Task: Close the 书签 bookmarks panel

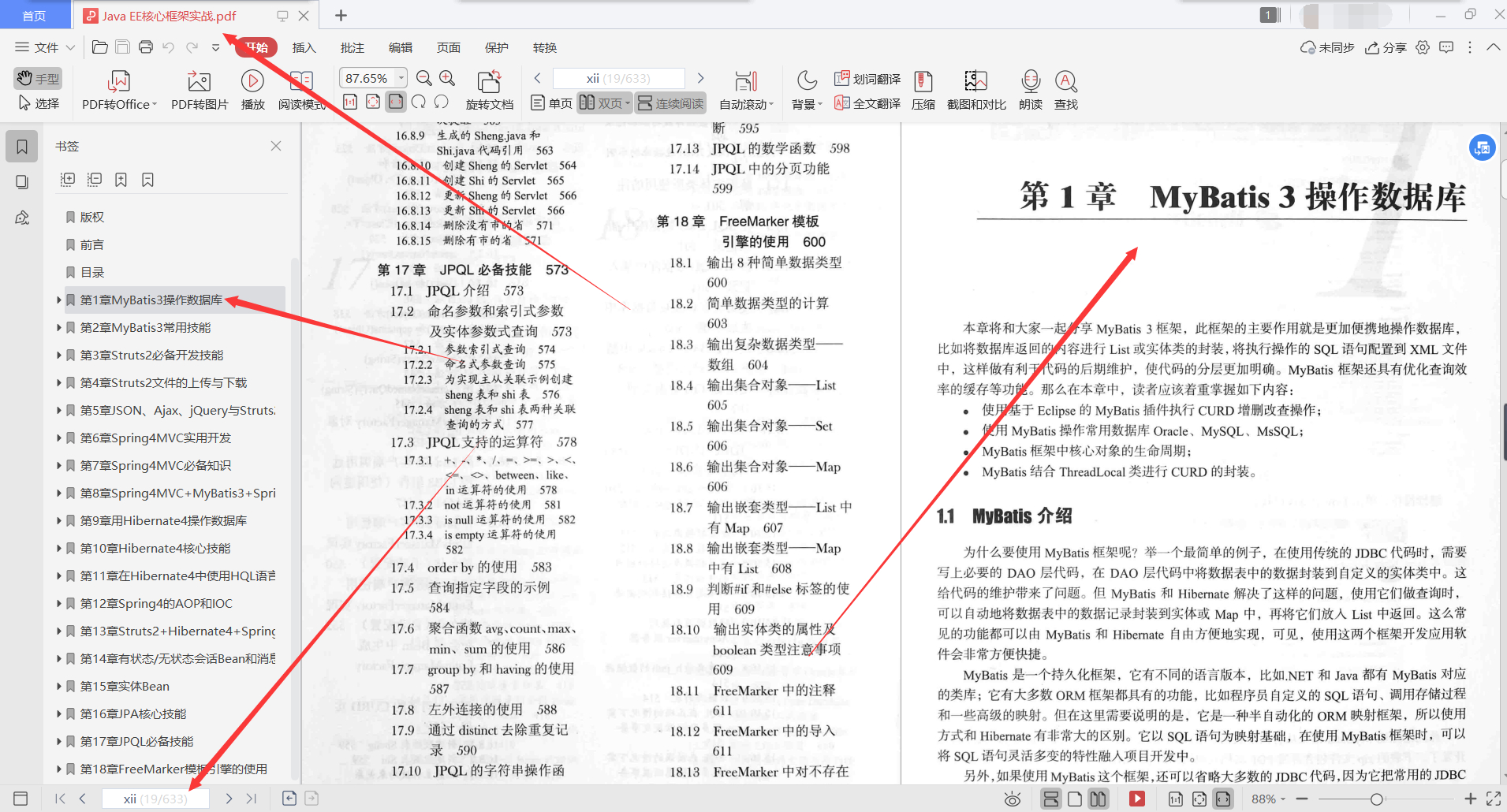Action: click(276, 146)
